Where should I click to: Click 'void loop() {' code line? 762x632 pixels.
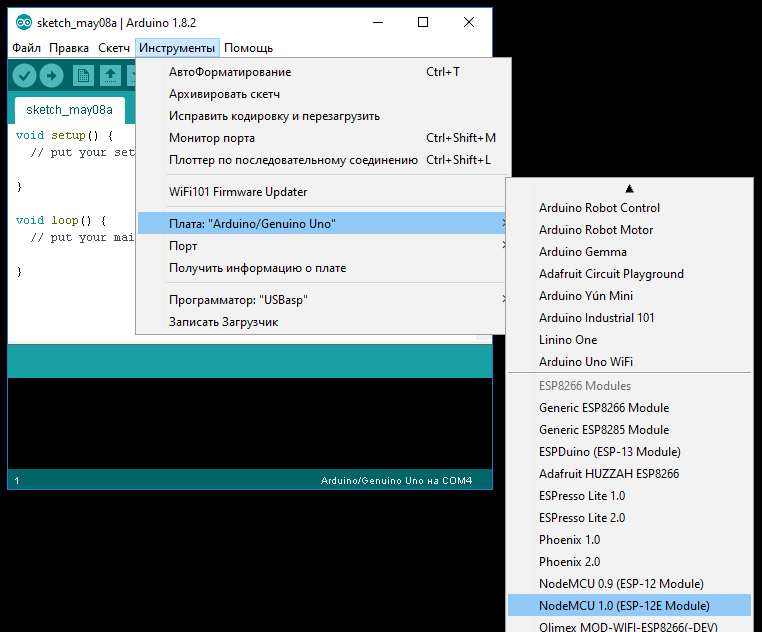point(61,220)
